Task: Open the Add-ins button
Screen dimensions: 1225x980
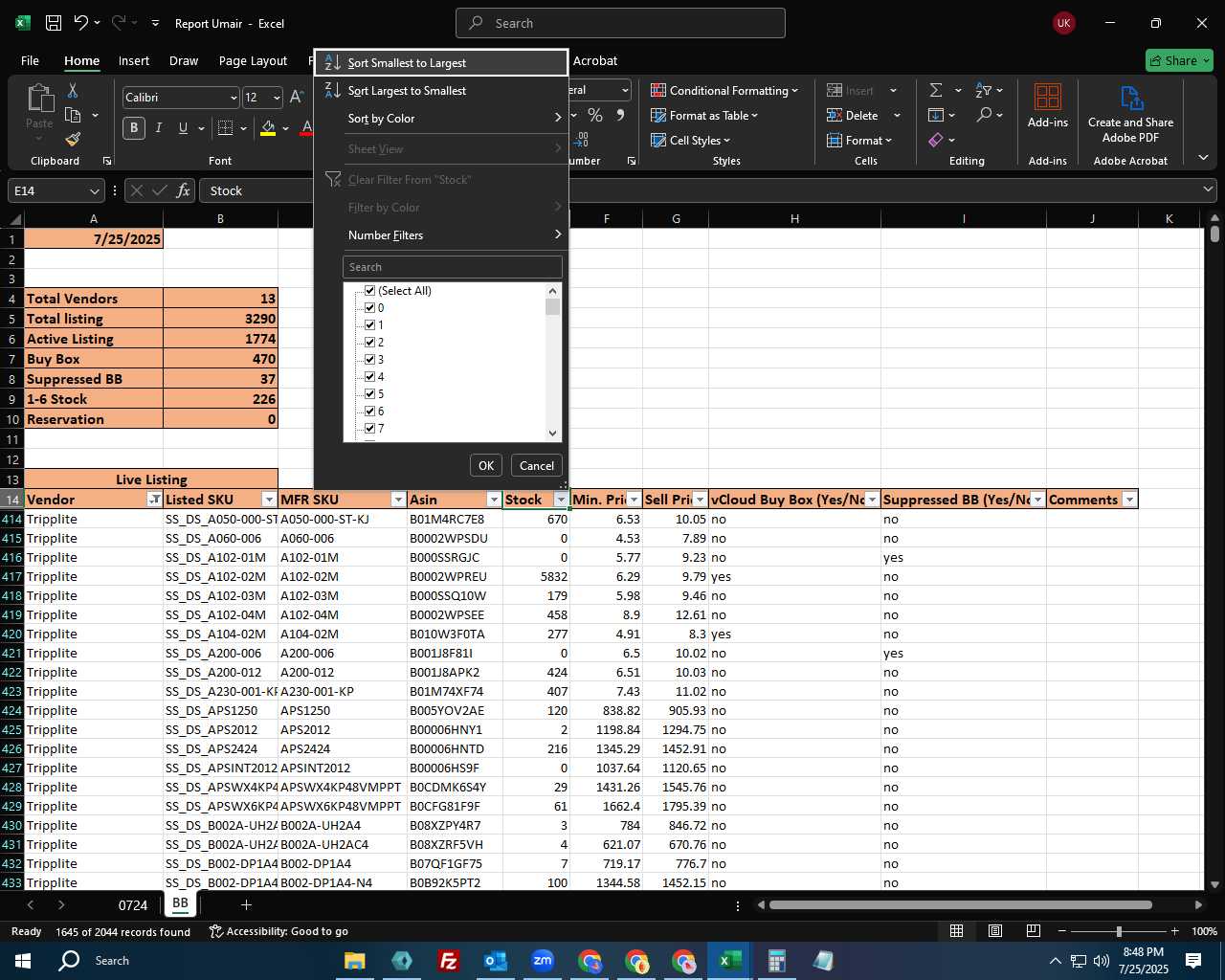Action: (x=1048, y=107)
